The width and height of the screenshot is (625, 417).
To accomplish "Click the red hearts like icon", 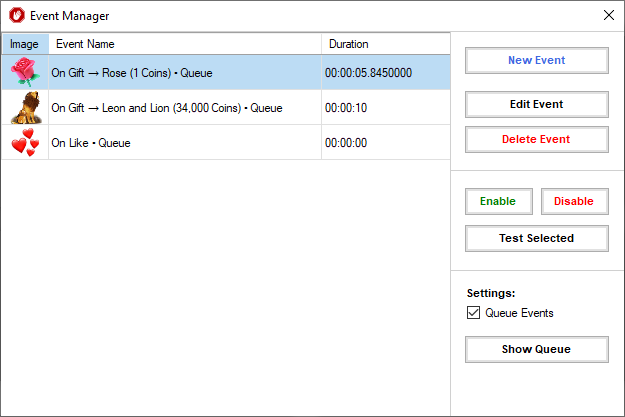I will click(25, 142).
